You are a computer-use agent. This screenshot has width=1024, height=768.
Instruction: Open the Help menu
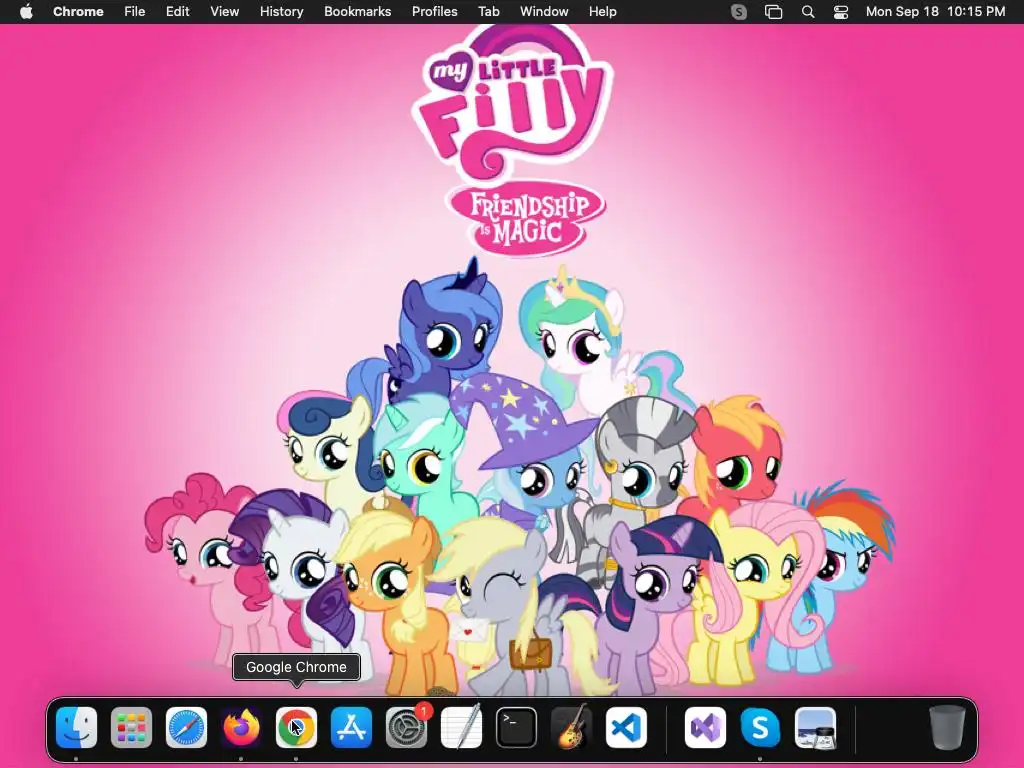click(x=602, y=12)
